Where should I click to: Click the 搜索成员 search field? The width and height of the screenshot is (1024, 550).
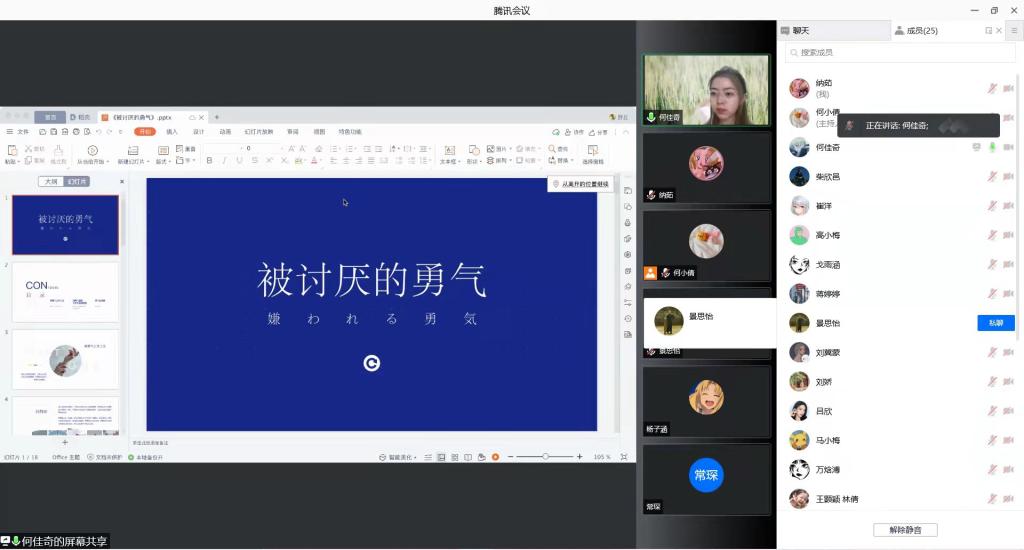tap(900, 52)
